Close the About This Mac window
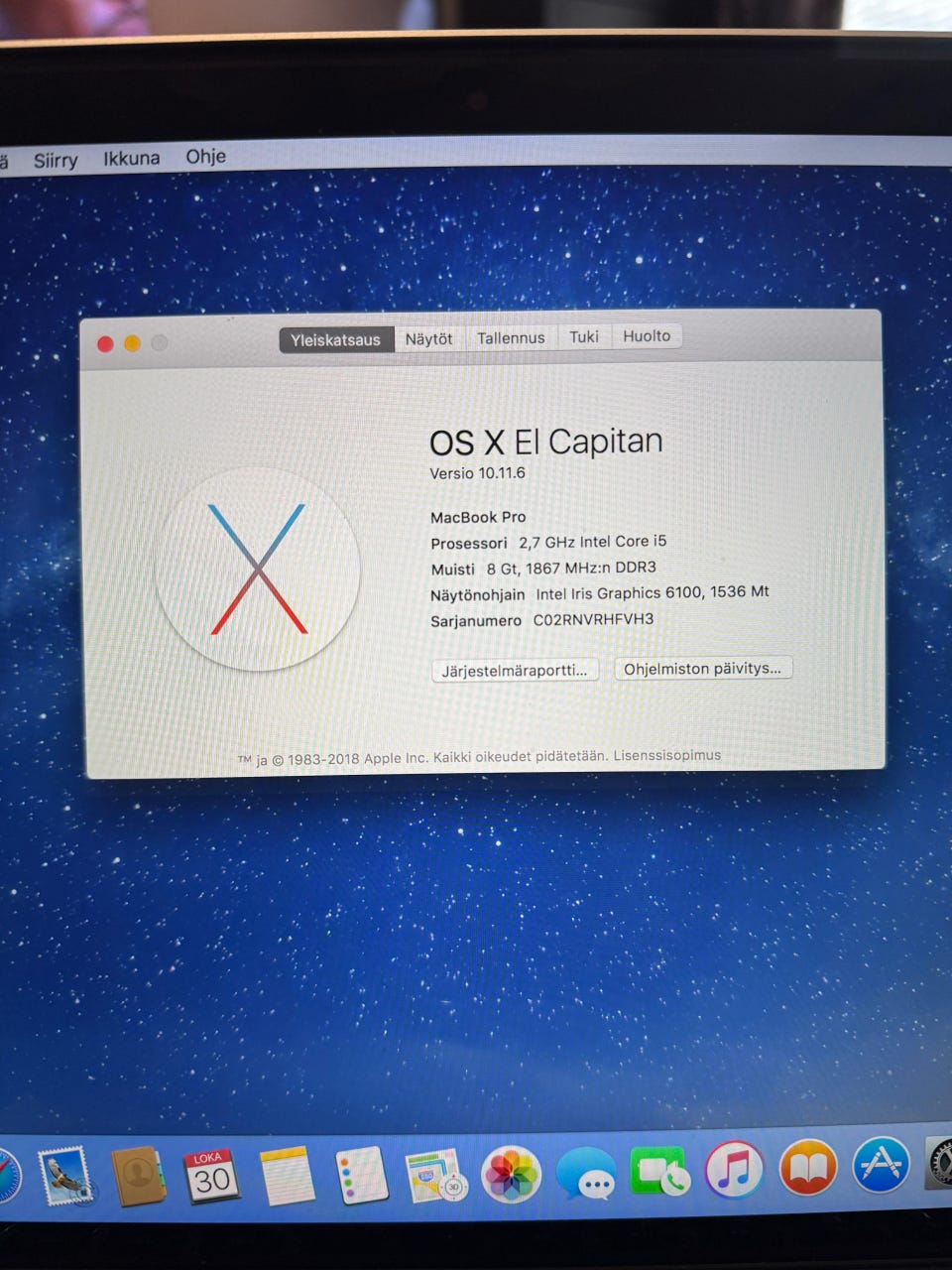The image size is (952, 1270). [105, 344]
